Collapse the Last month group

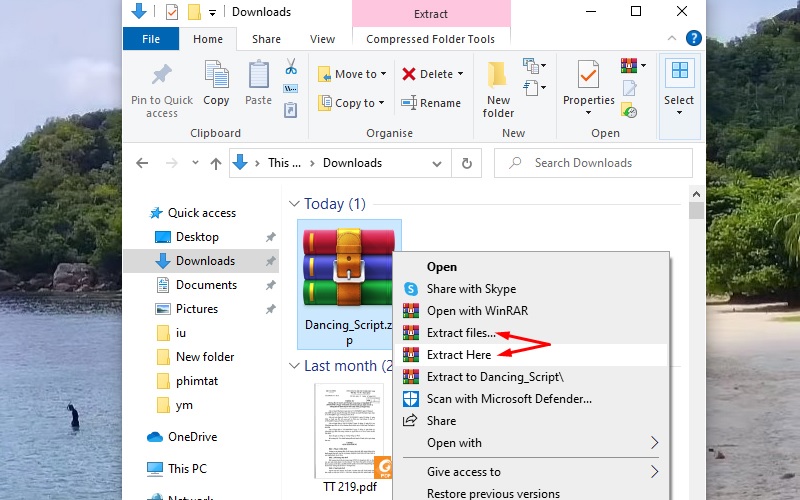(294, 366)
